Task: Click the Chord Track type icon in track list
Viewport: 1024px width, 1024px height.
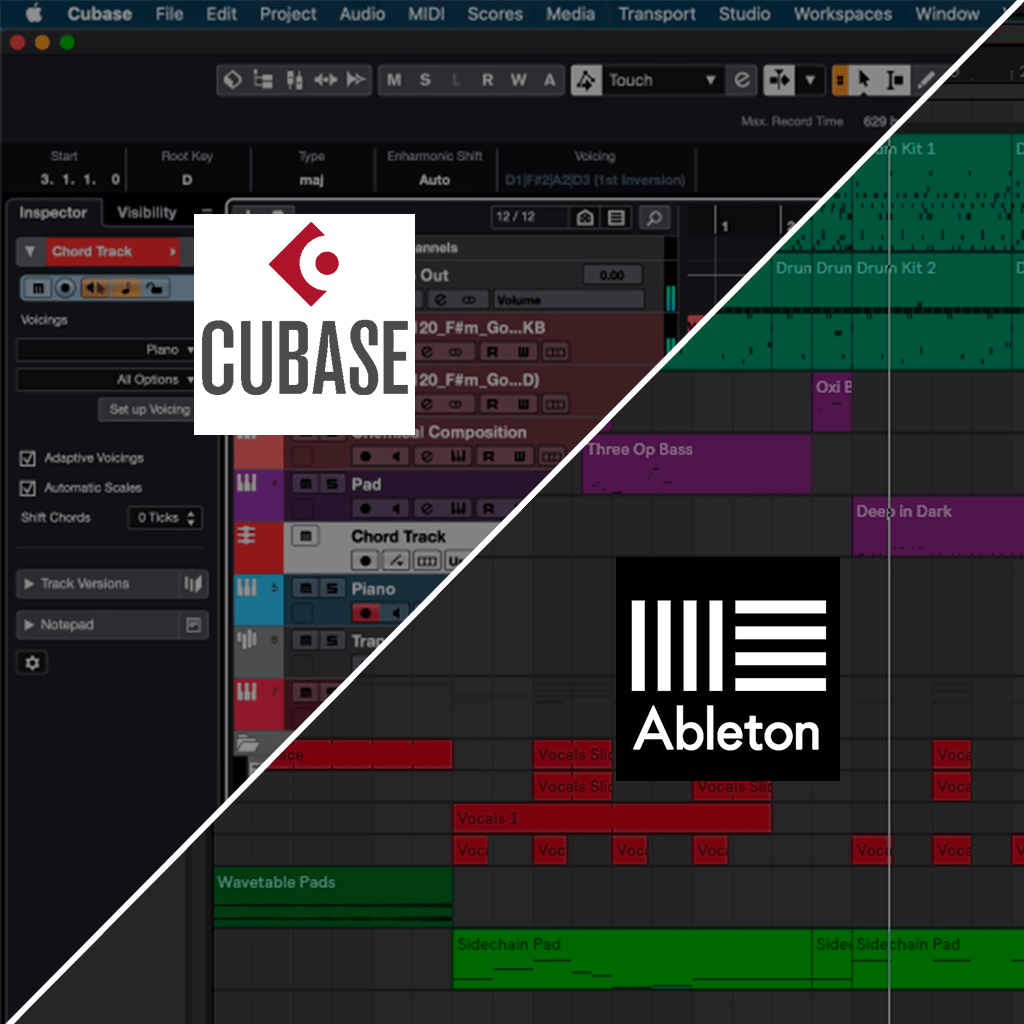Action: point(246,536)
